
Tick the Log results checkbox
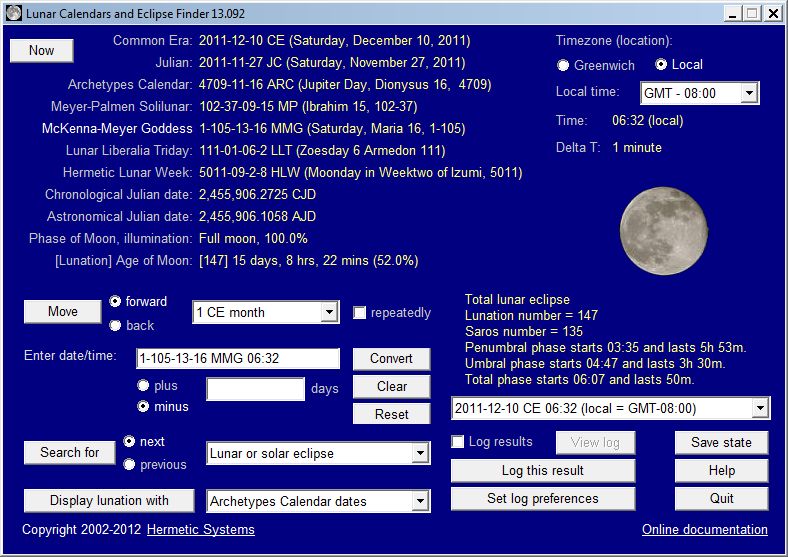coord(458,442)
